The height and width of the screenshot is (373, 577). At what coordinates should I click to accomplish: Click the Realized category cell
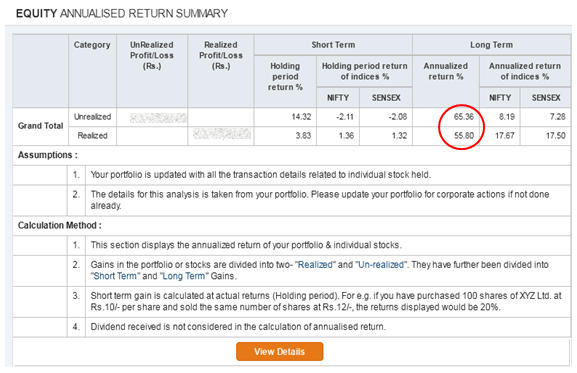92,136
